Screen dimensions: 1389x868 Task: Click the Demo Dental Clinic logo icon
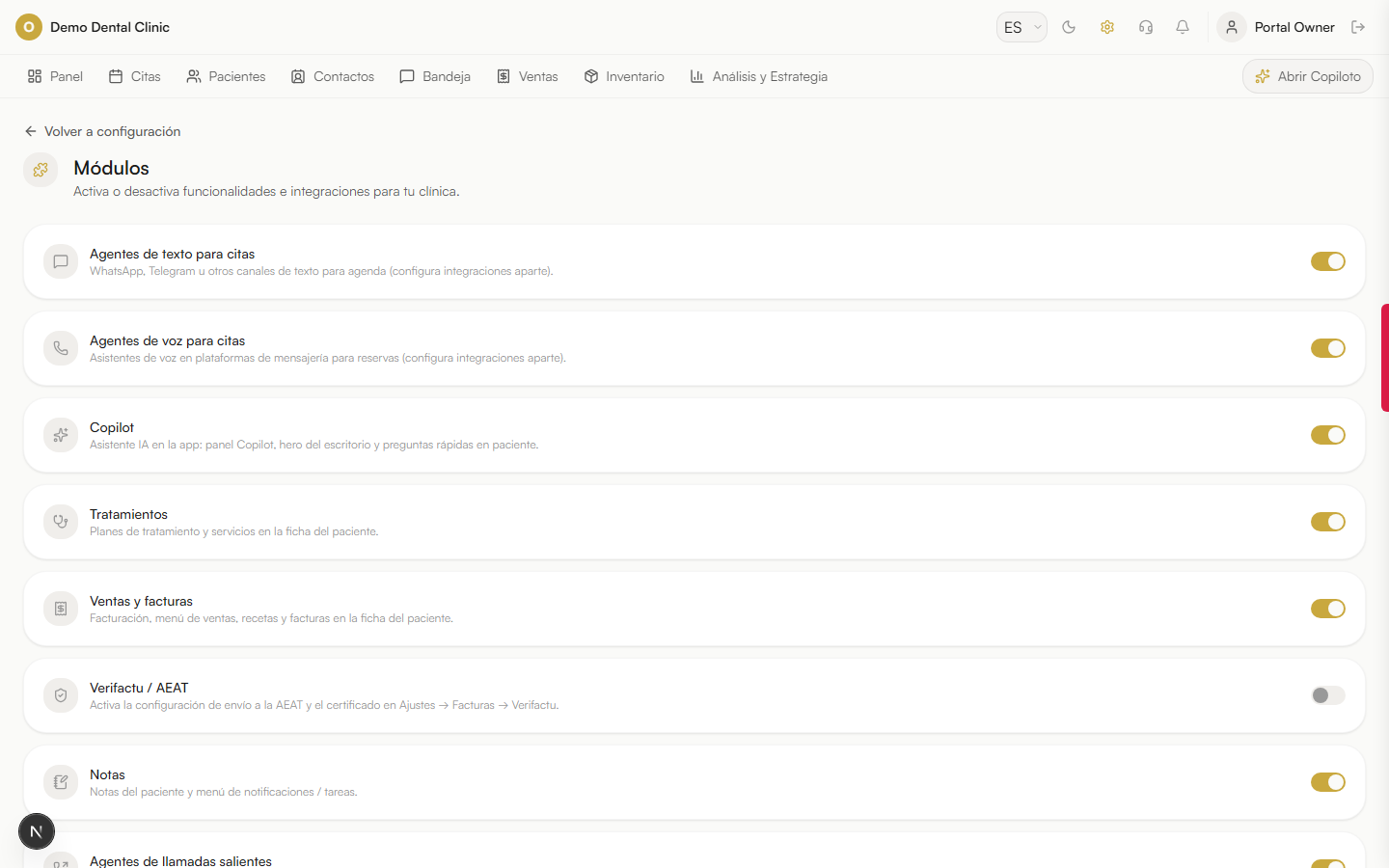pos(29,27)
